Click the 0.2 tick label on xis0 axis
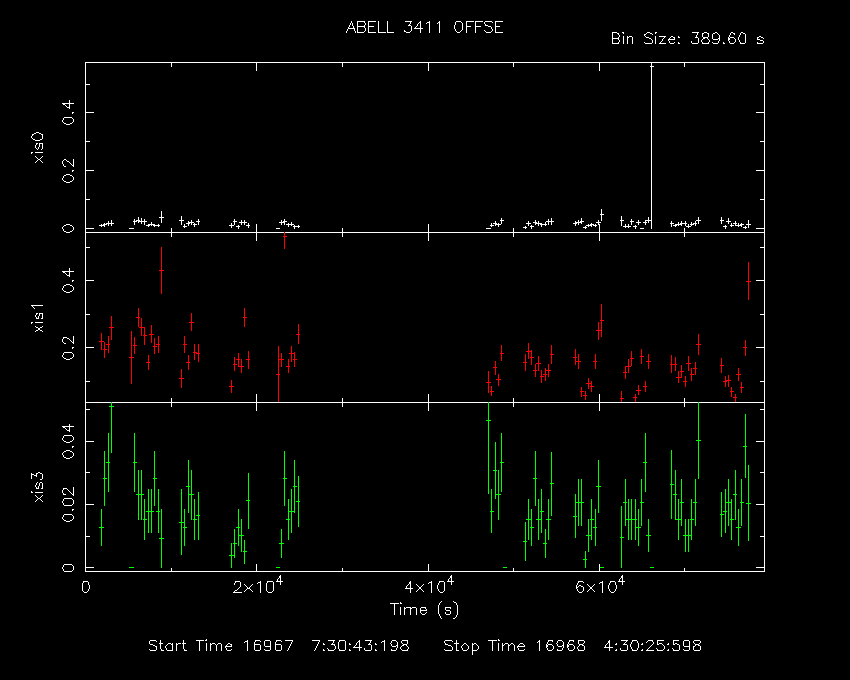The width and height of the screenshot is (850, 680). point(68,170)
